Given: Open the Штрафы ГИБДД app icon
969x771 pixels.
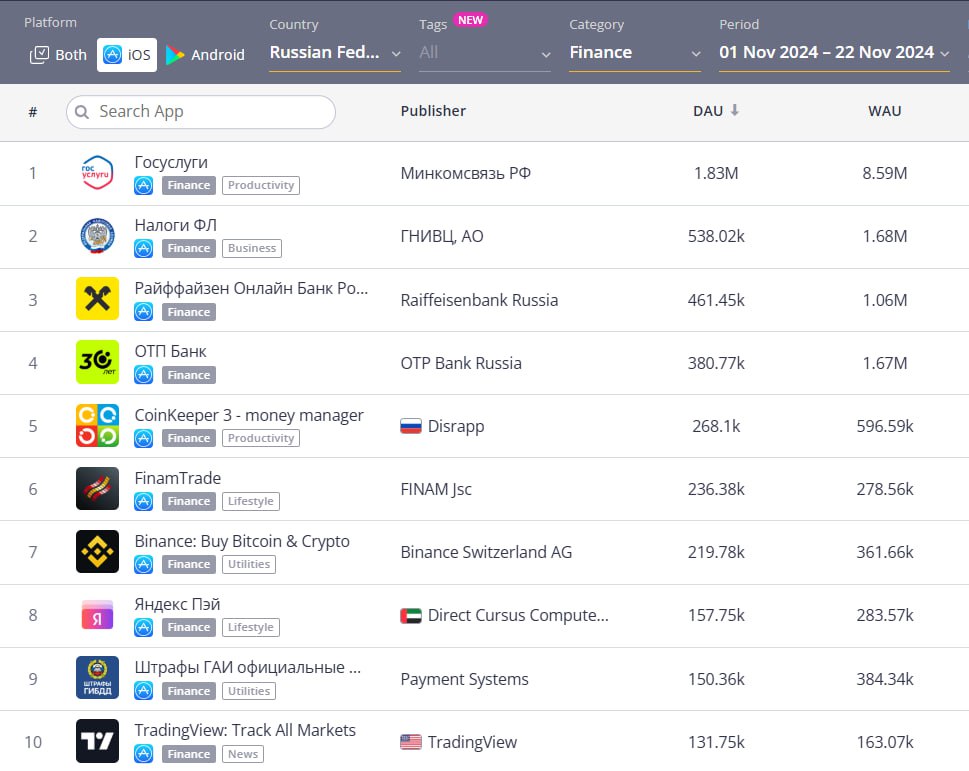Looking at the screenshot, I should pos(97,678).
